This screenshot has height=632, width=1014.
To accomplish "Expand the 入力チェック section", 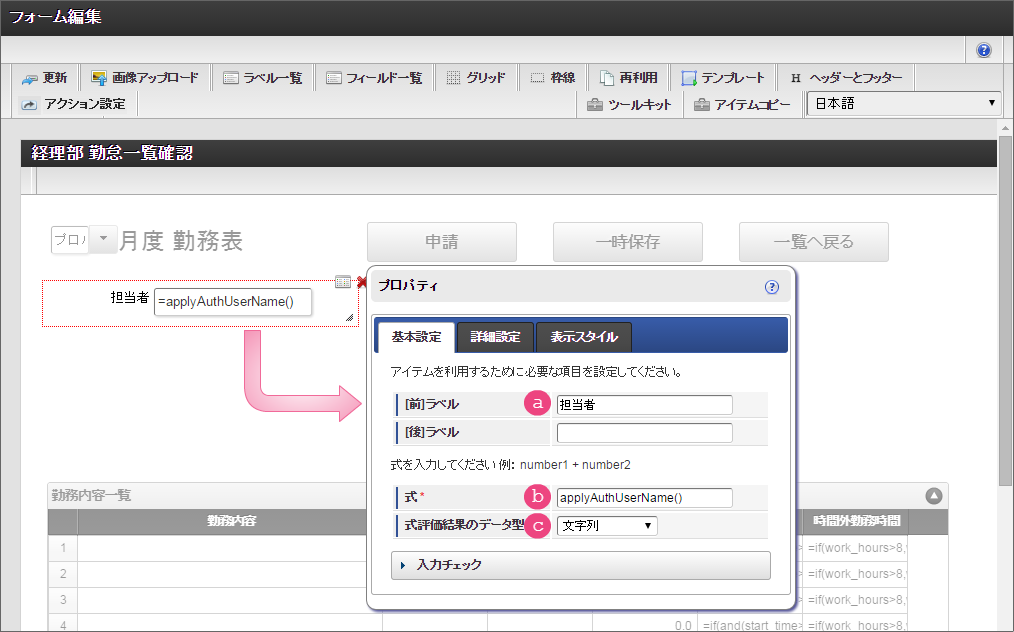I will click(580, 565).
